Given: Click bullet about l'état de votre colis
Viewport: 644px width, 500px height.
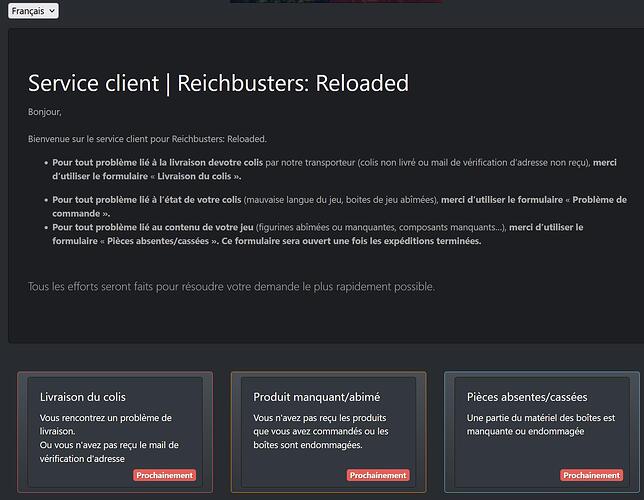Looking at the screenshot, I should pyautogui.click(x=339, y=207).
